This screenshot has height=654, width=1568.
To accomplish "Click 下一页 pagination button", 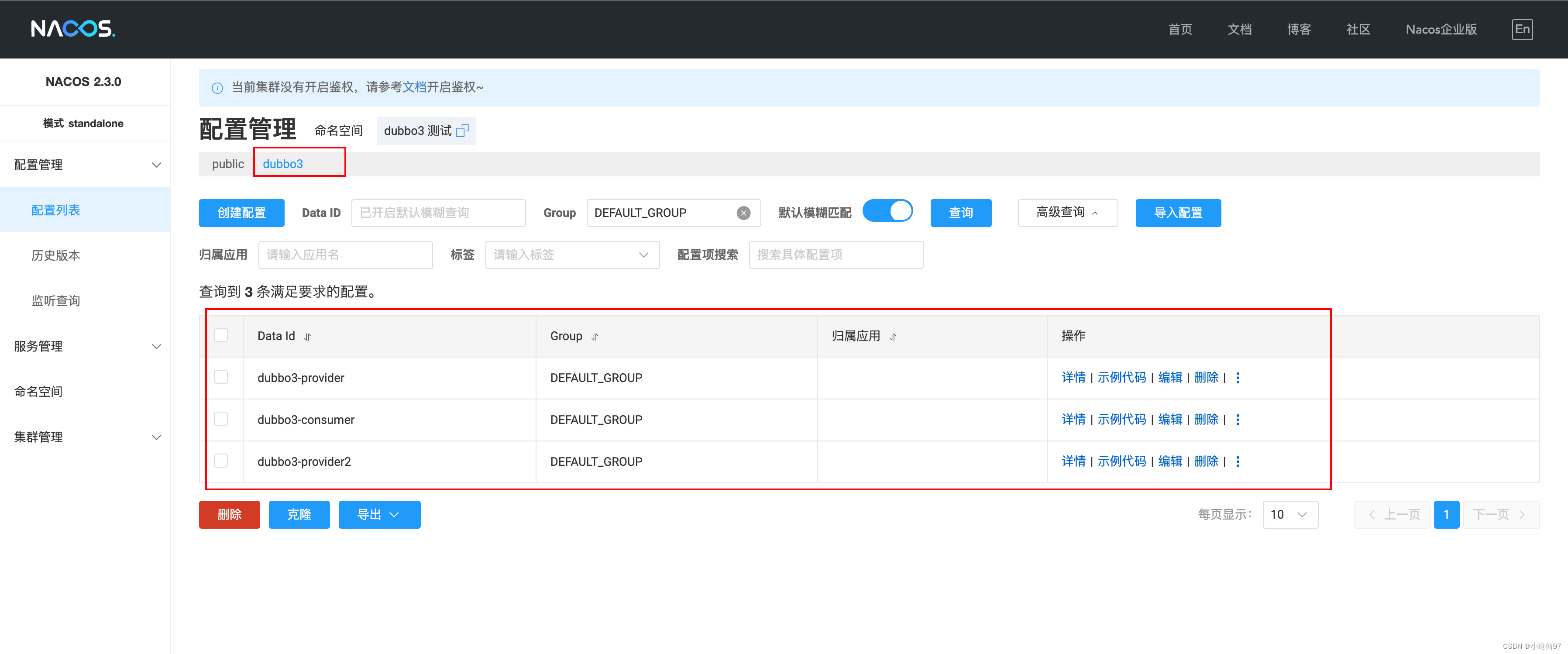I will point(1501,515).
